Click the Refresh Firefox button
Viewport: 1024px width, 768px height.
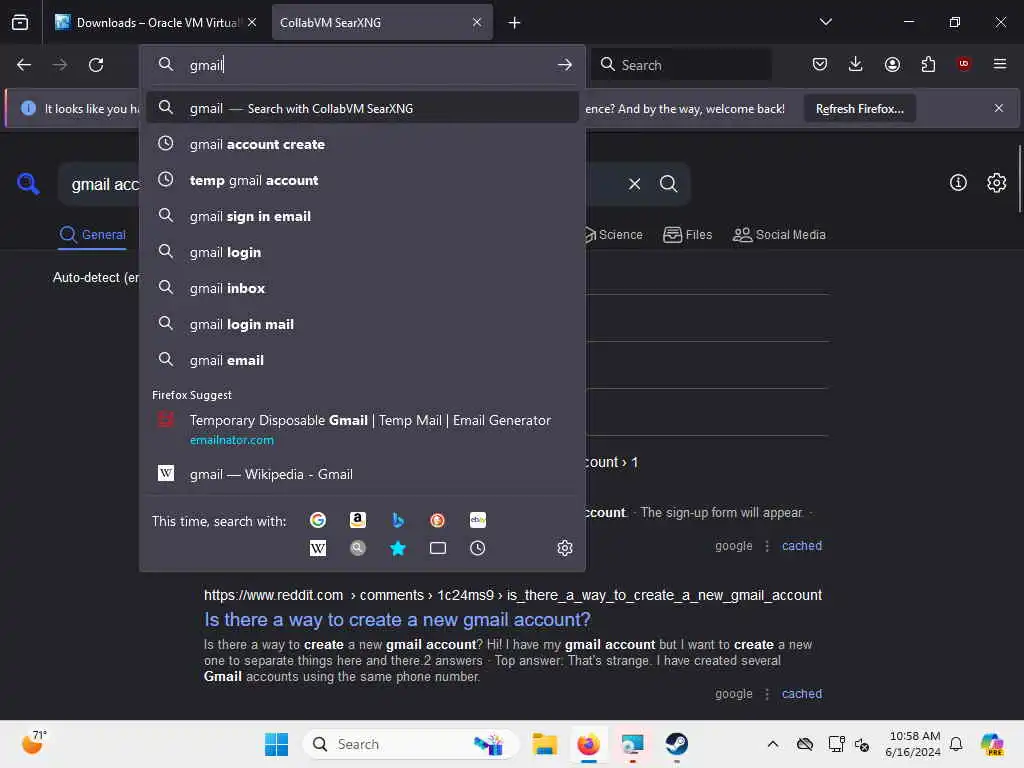tap(859, 108)
